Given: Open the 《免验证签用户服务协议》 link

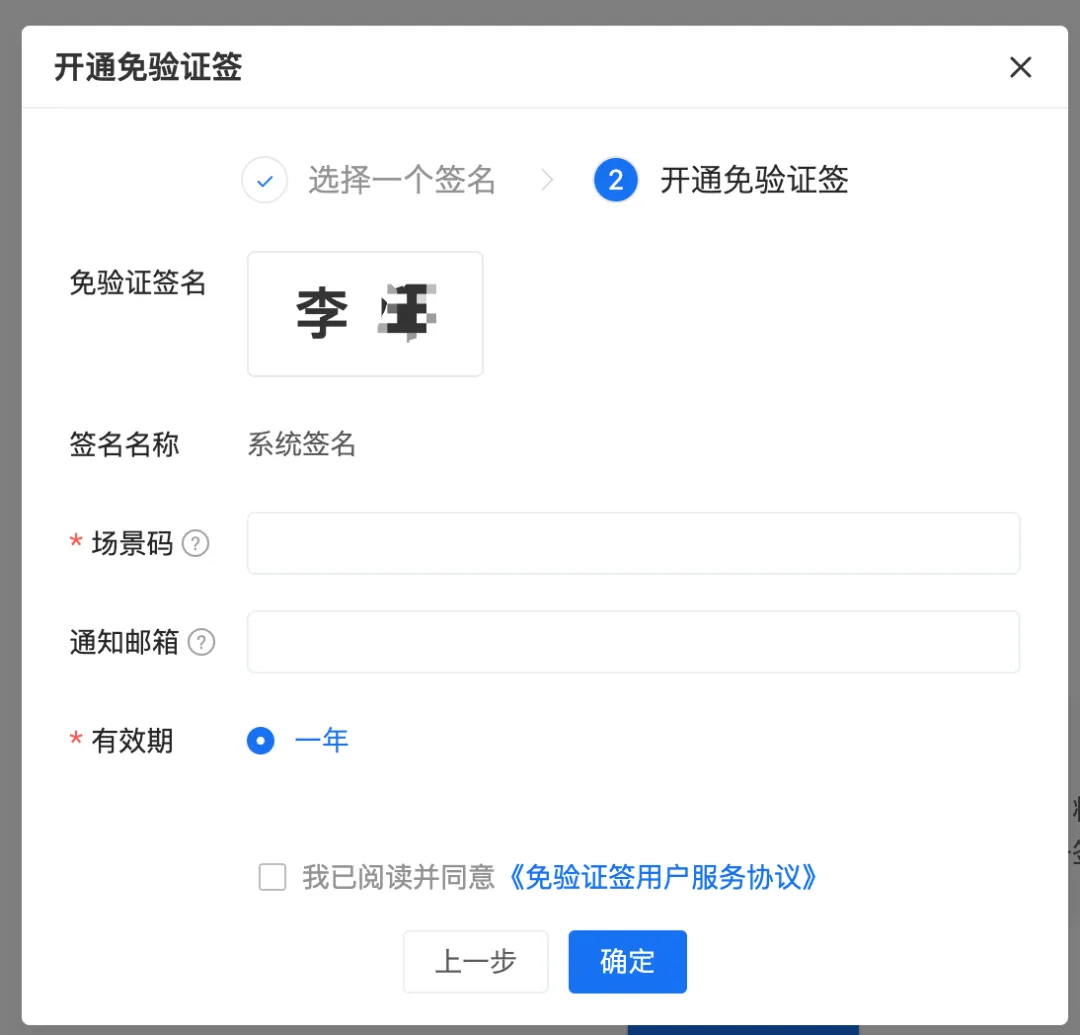Looking at the screenshot, I should pos(662,877).
